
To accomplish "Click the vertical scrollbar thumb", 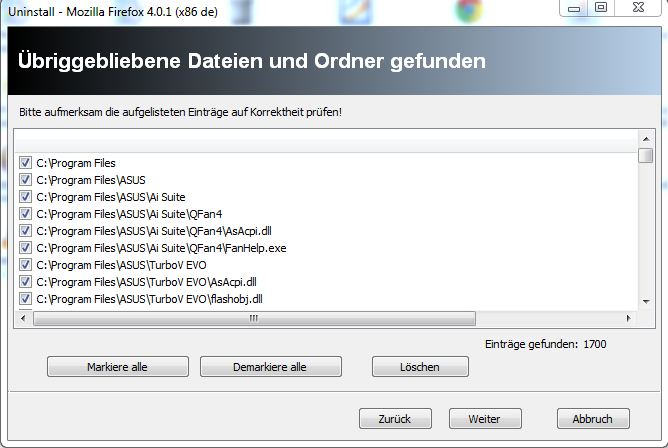I will pos(646,155).
